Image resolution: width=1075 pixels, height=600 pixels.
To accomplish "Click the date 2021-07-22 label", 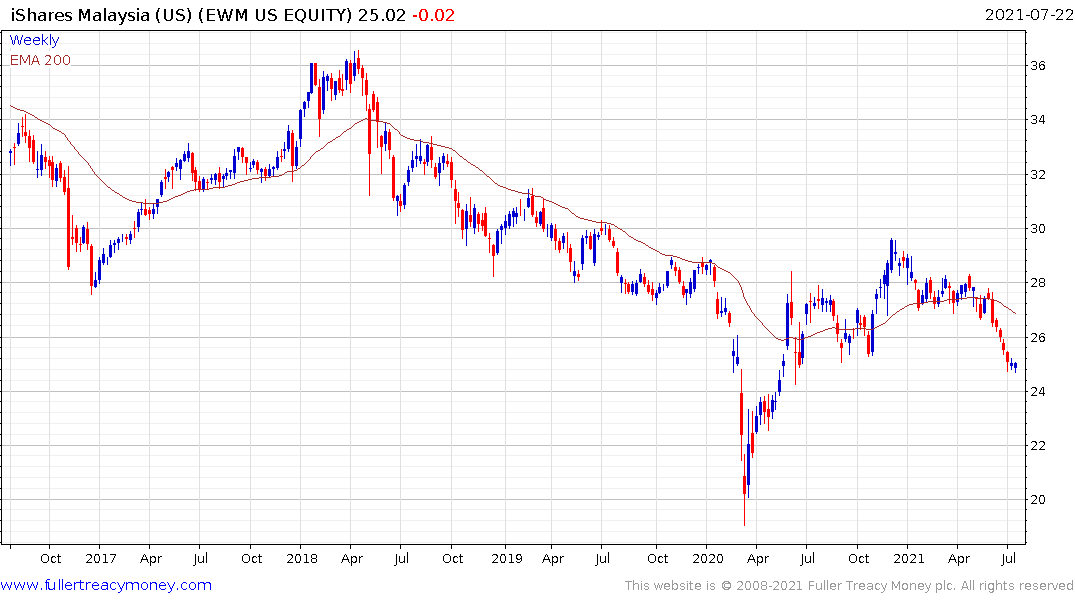I will 1029,14.
